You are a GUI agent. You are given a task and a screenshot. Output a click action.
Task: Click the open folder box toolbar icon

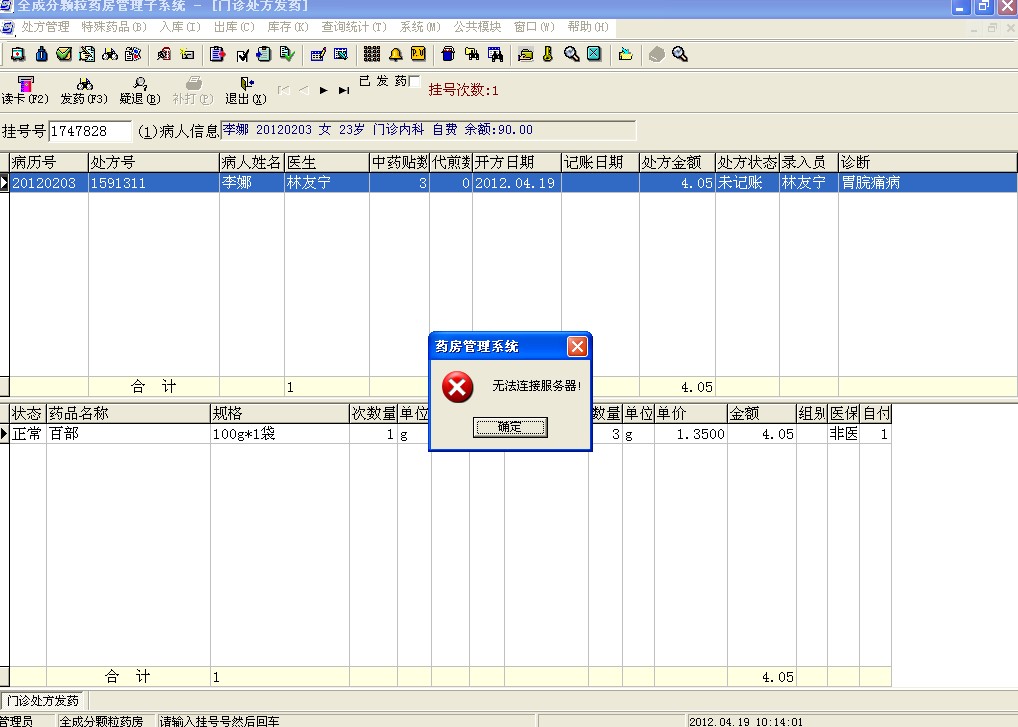[x=525, y=55]
